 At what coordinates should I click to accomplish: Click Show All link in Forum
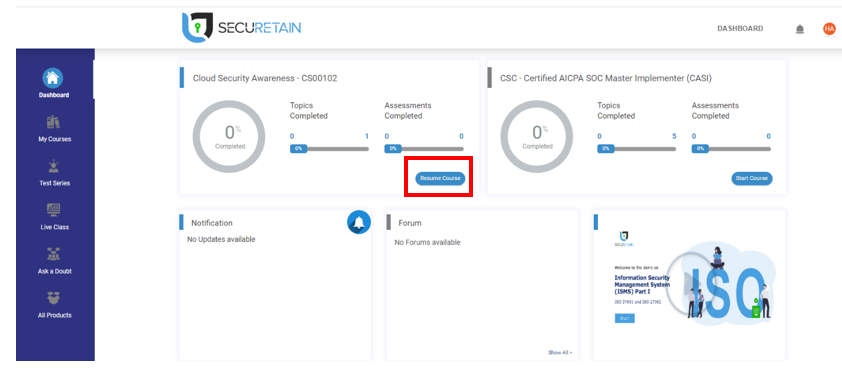[560, 353]
